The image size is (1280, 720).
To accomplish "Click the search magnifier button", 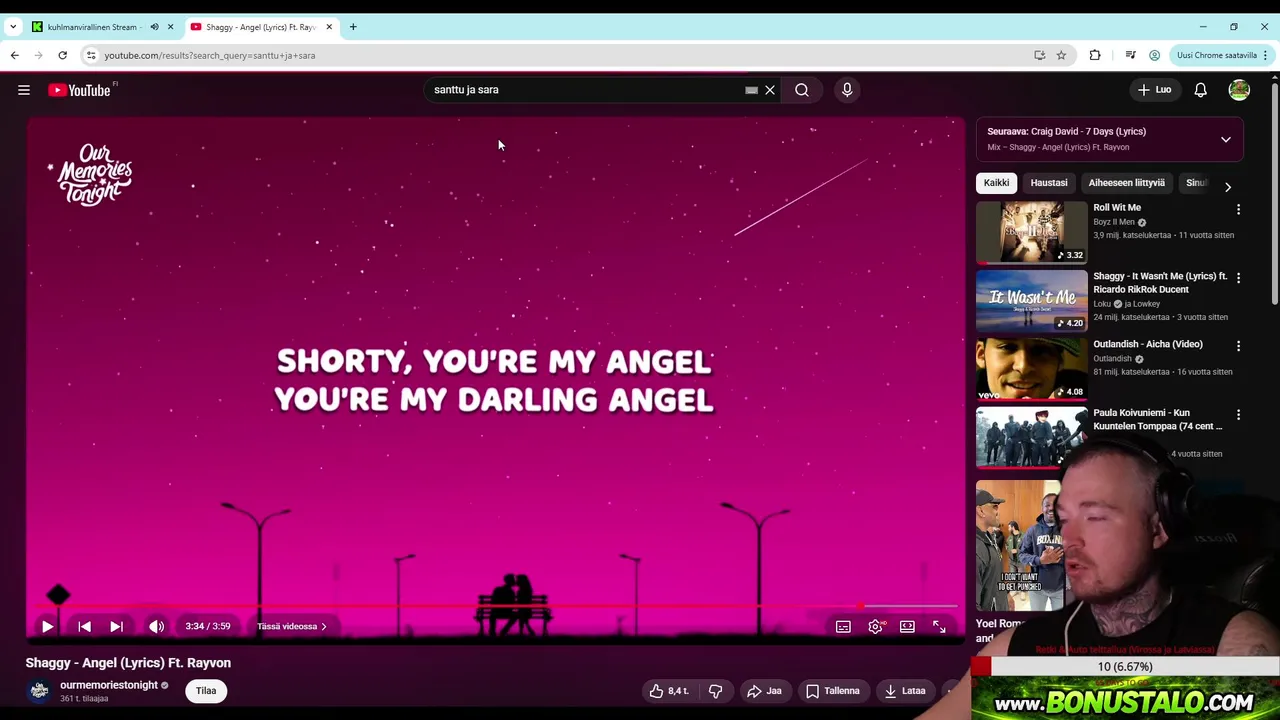I will (x=802, y=90).
